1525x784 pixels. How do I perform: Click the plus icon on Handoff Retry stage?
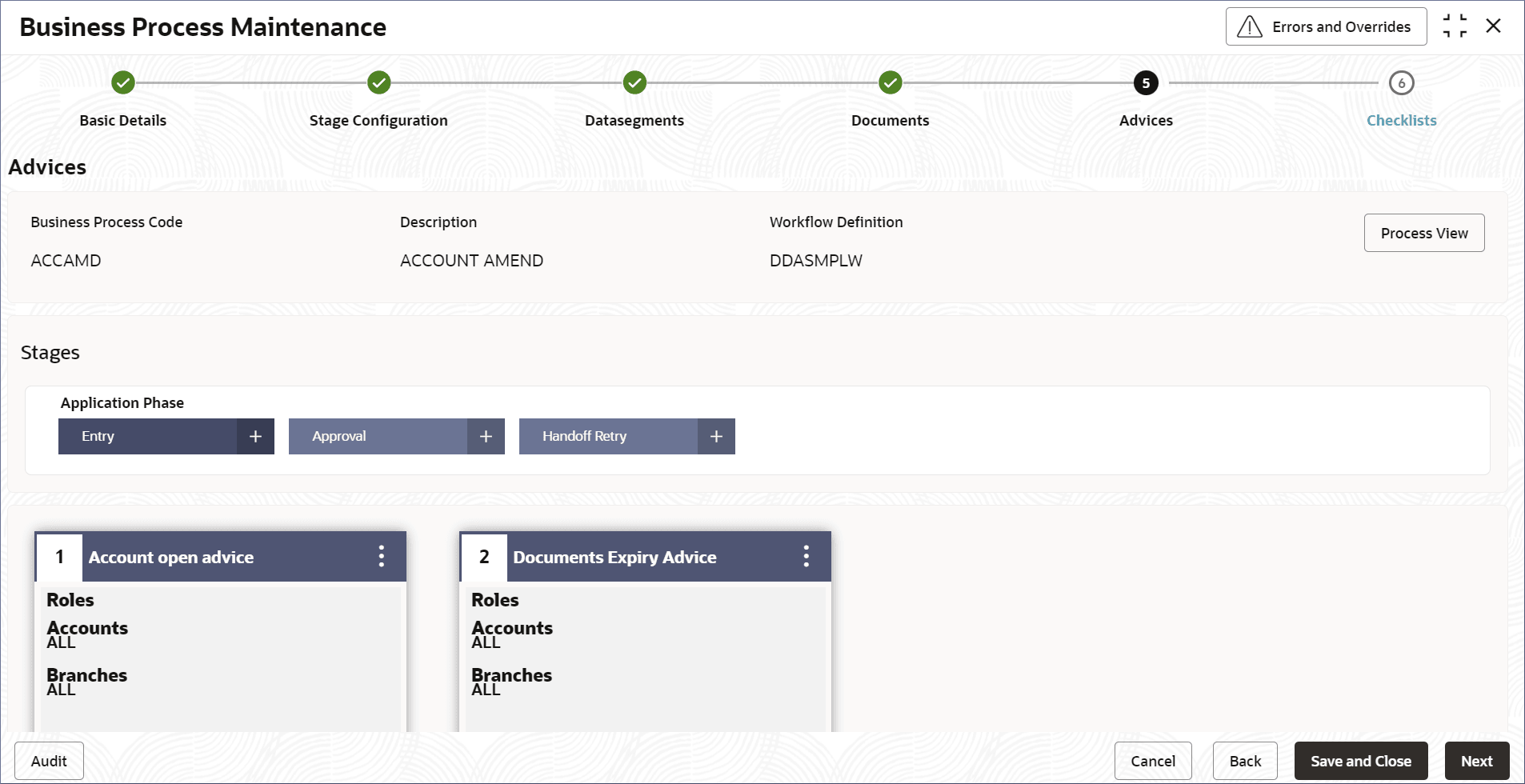716,436
